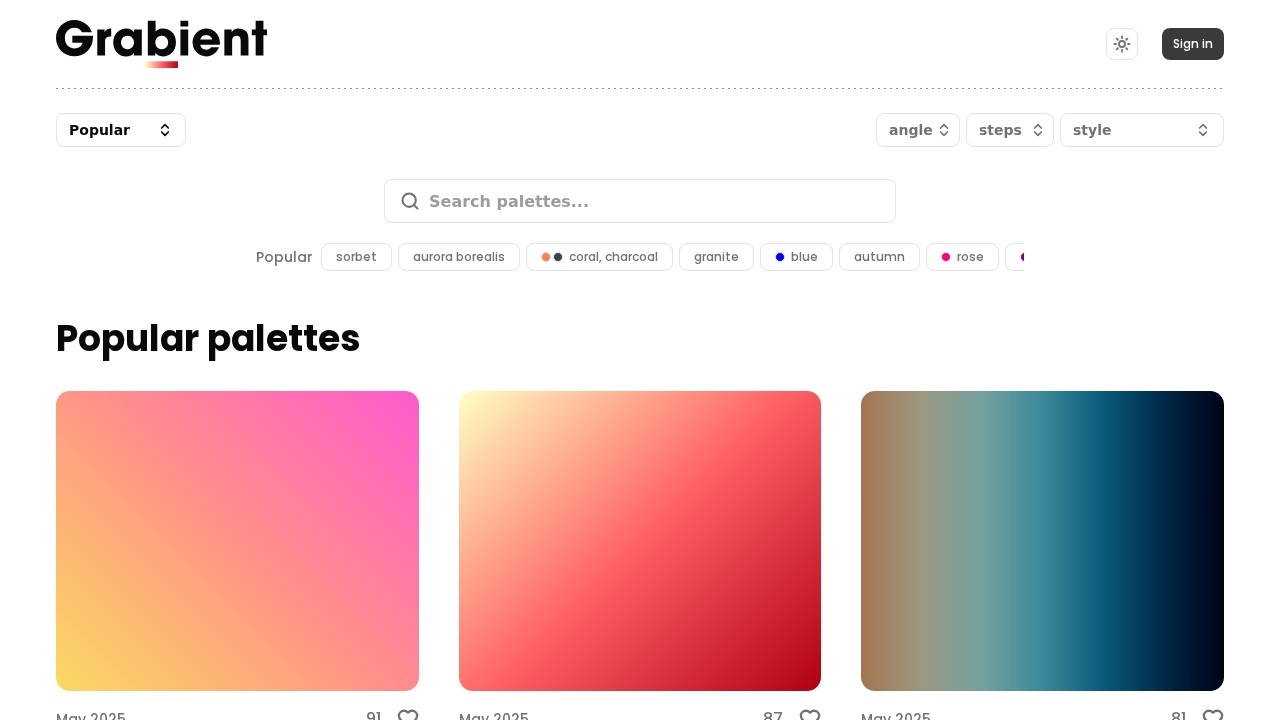Click the "Popular" label beside the sorbet tag
1280x720 pixels.
pyautogui.click(x=284, y=257)
